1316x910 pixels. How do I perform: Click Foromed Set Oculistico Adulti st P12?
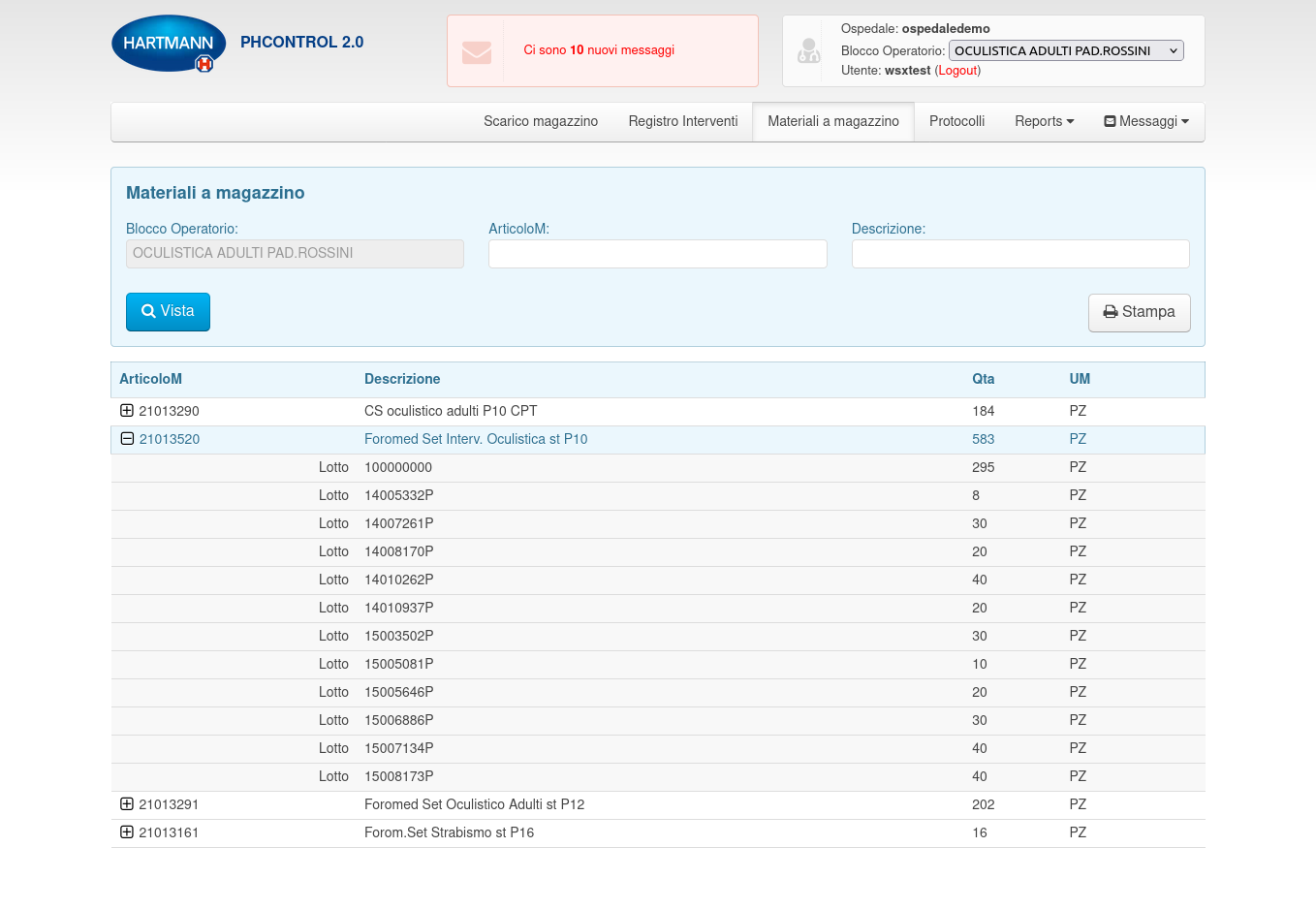pyautogui.click(x=474, y=804)
